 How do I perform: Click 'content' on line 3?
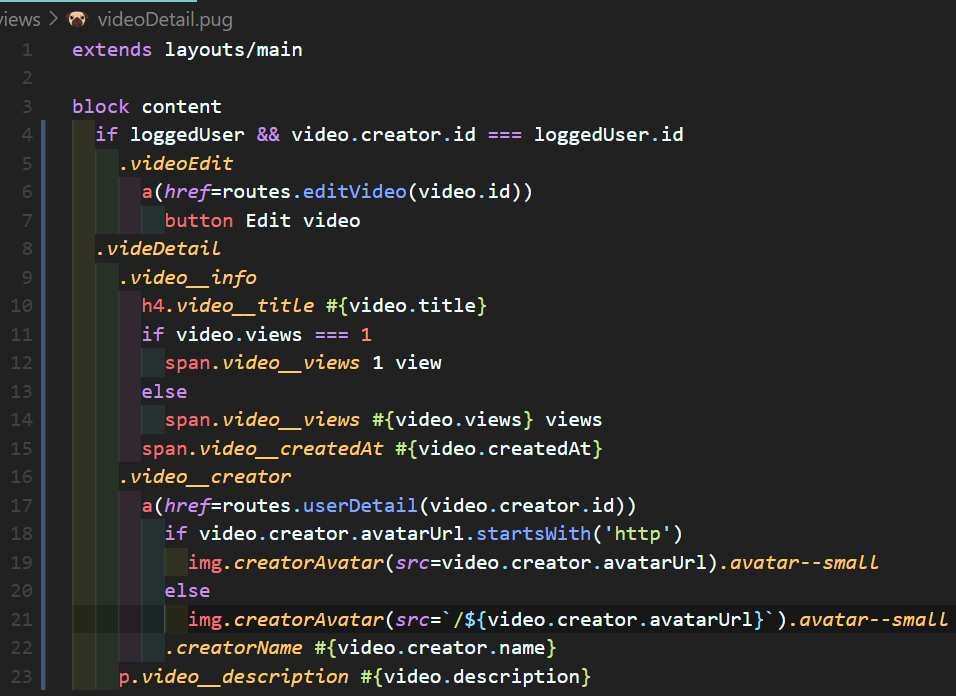click(x=182, y=107)
